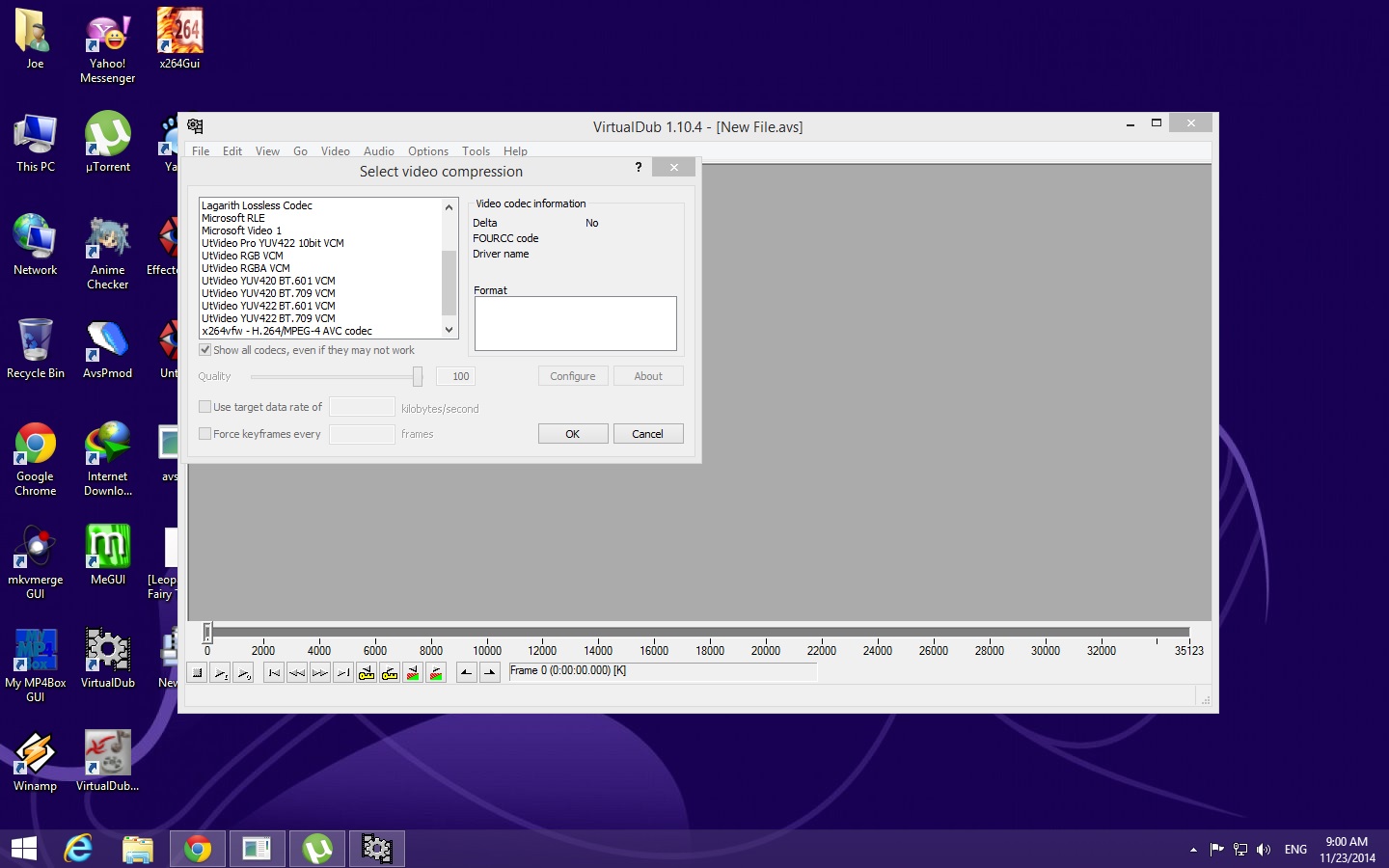Image resolution: width=1389 pixels, height=868 pixels.
Task: Click the Stop playback button
Action: (x=197, y=673)
